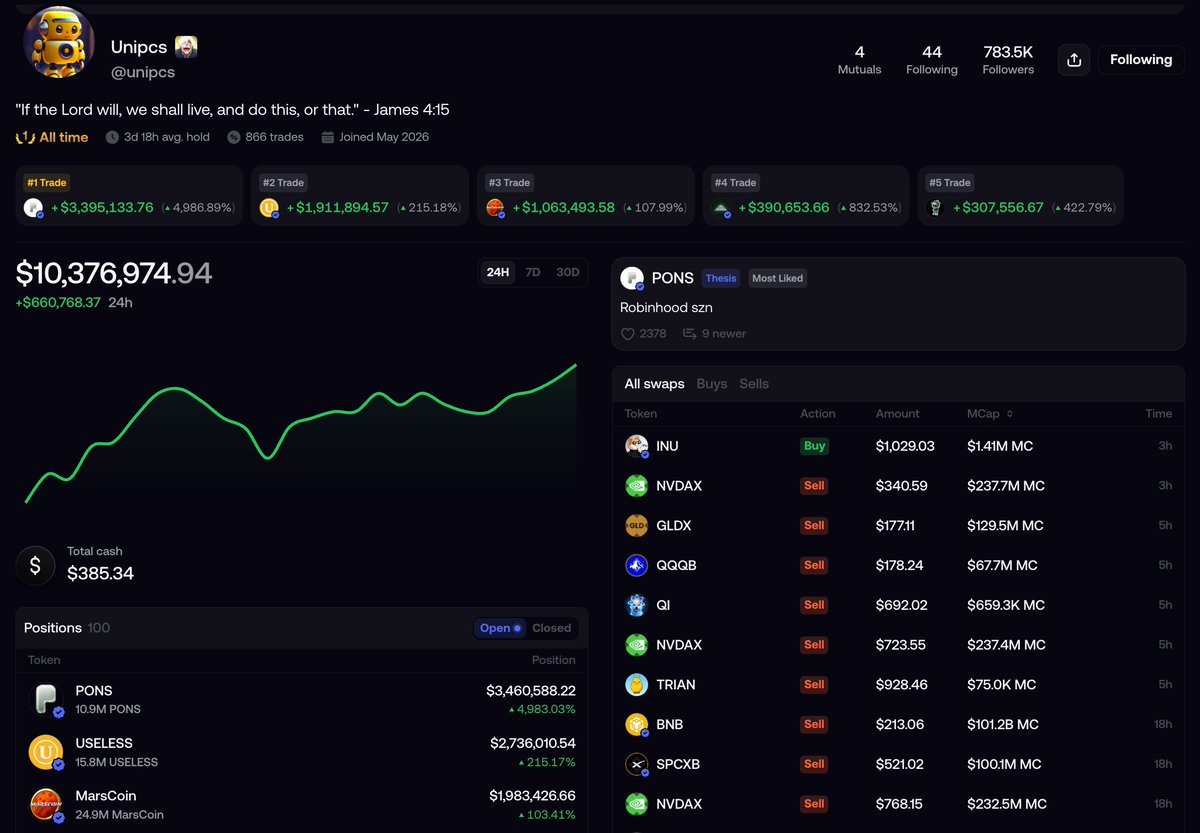
Task: Click the +$3,395,133.76 trade profit
Action: click(102, 208)
